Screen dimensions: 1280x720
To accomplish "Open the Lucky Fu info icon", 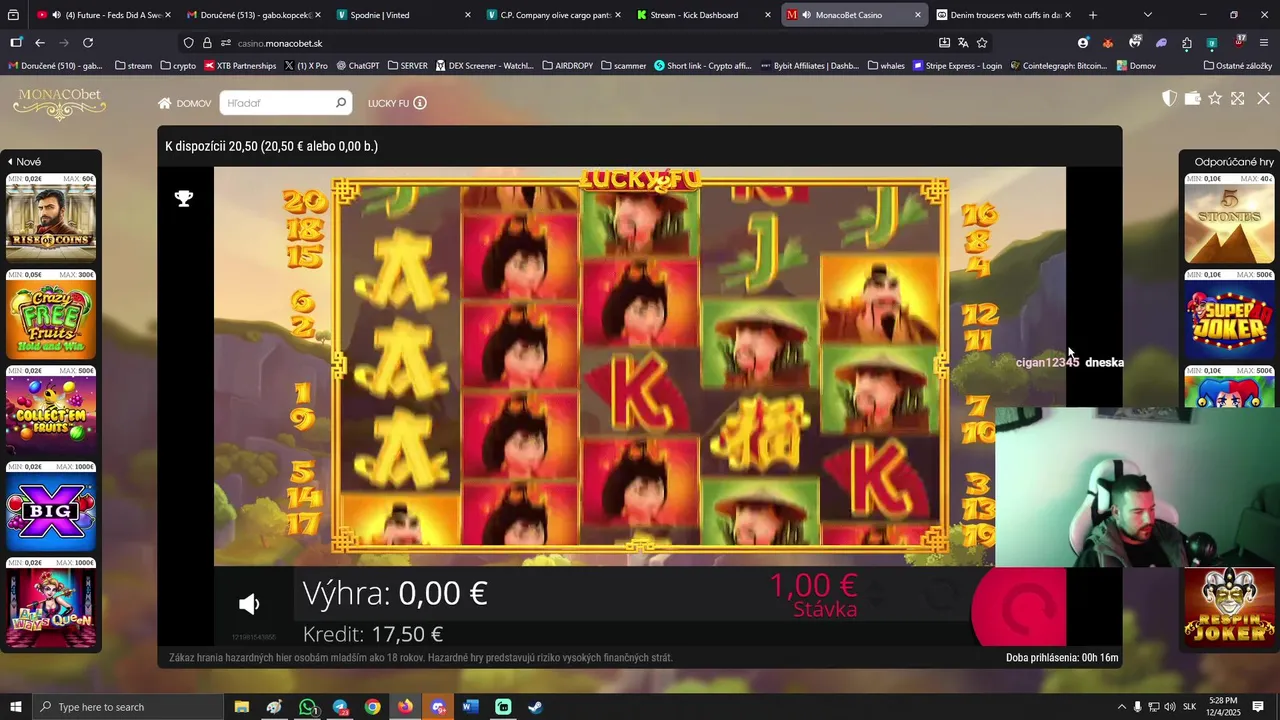I will pyautogui.click(x=420, y=103).
